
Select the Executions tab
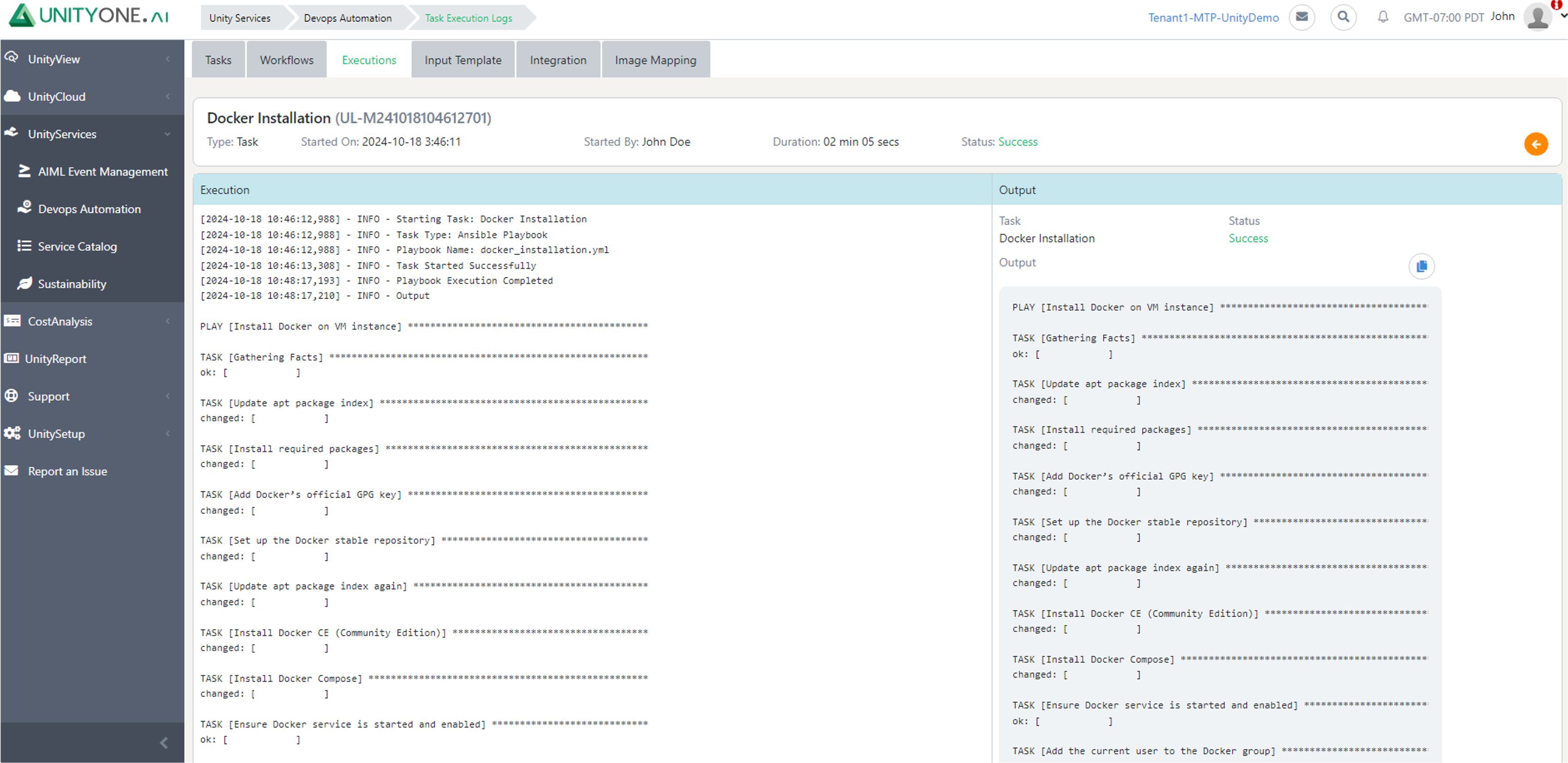pyautogui.click(x=369, y=60)
